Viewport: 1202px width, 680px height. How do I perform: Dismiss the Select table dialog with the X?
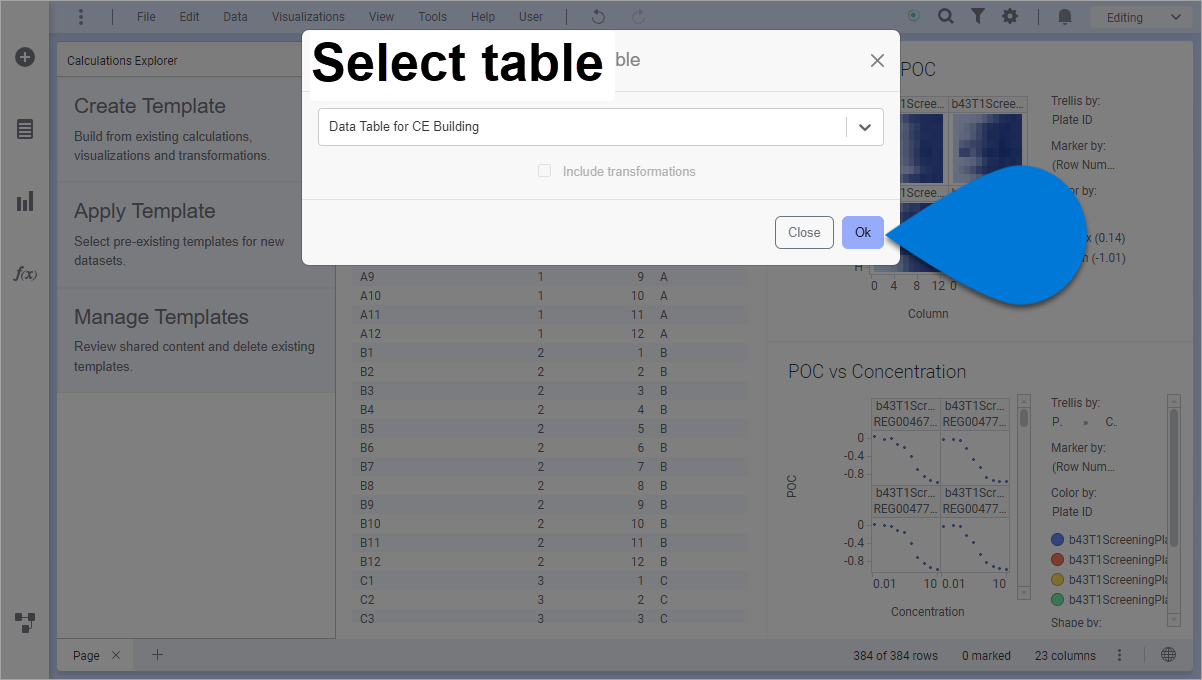coord(877,61)
